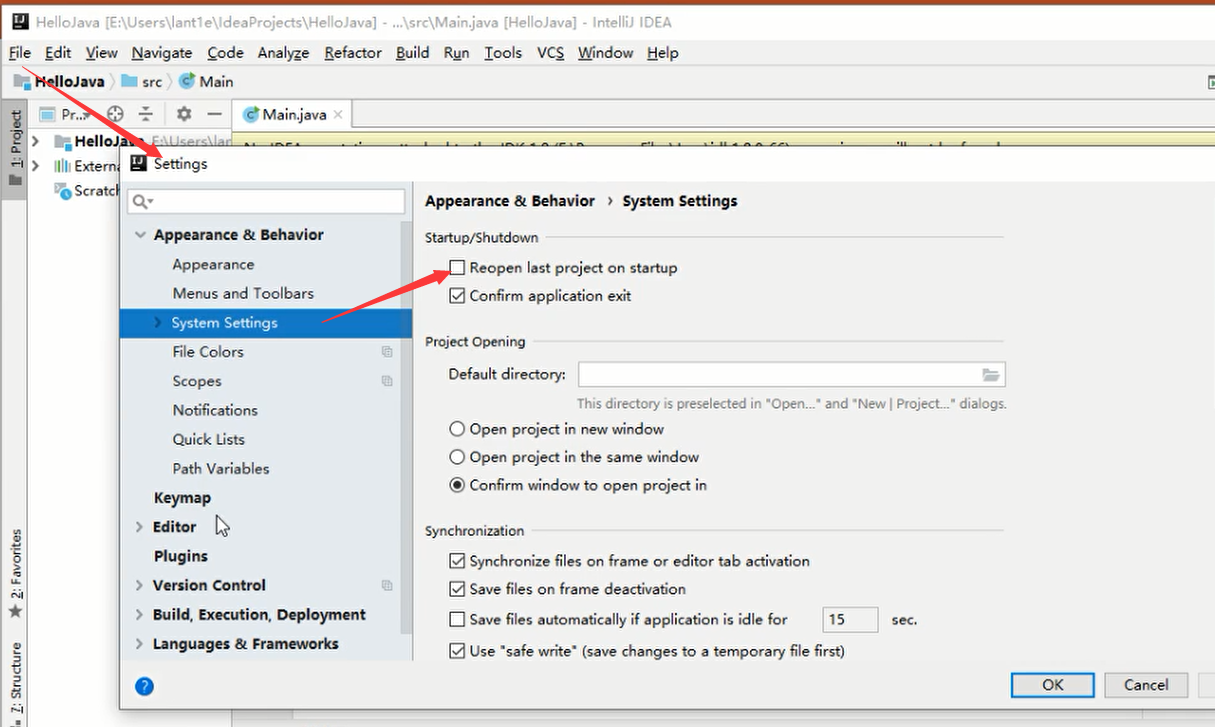The height and width of the screenshot is (727, 1215).
Task: Toggle Synchronize files on frame activation
Action: point(457,561)
